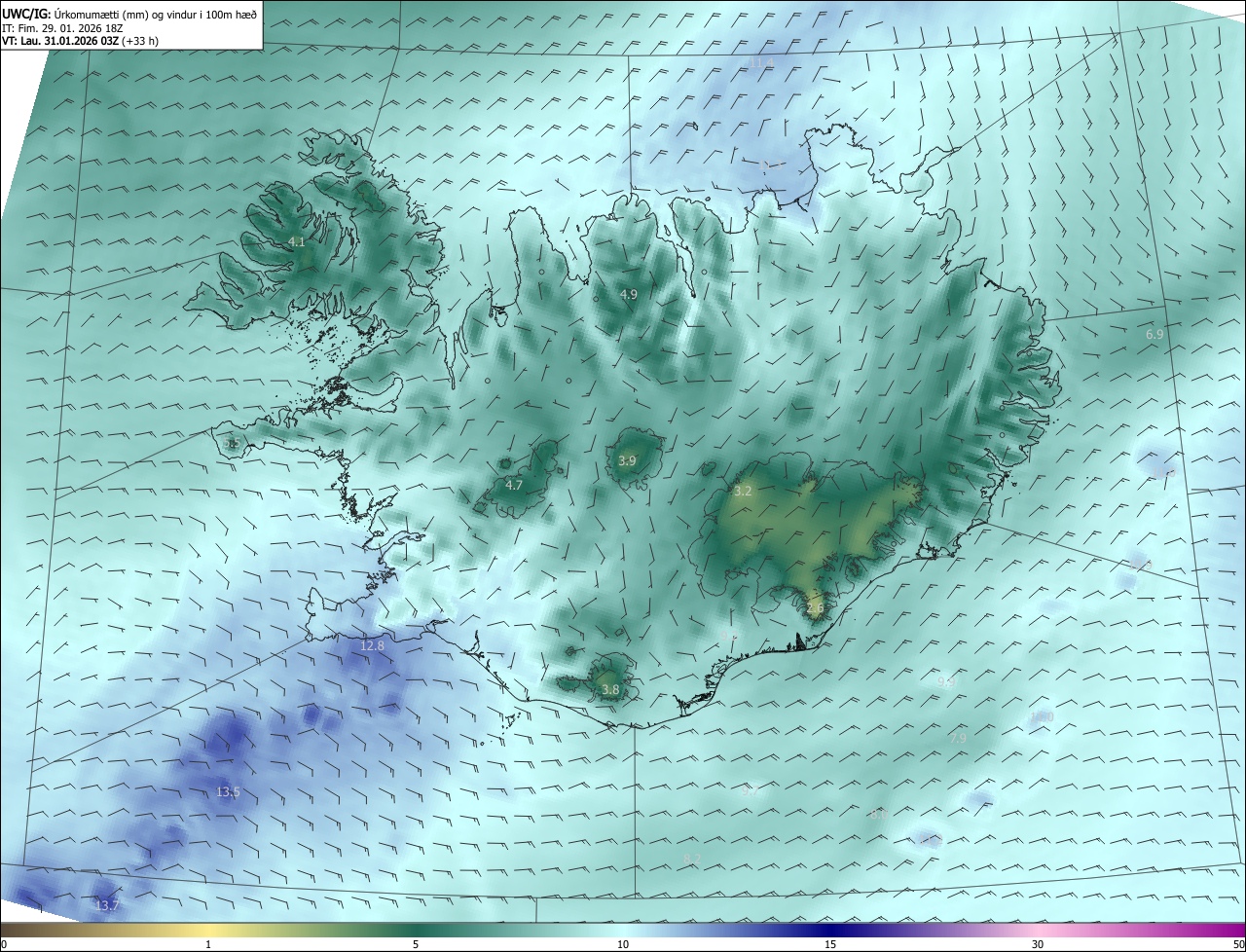Screen dimensions: 1246x952
Task: Click the 5 tick on the colour scale
Action: pos(416,944)
